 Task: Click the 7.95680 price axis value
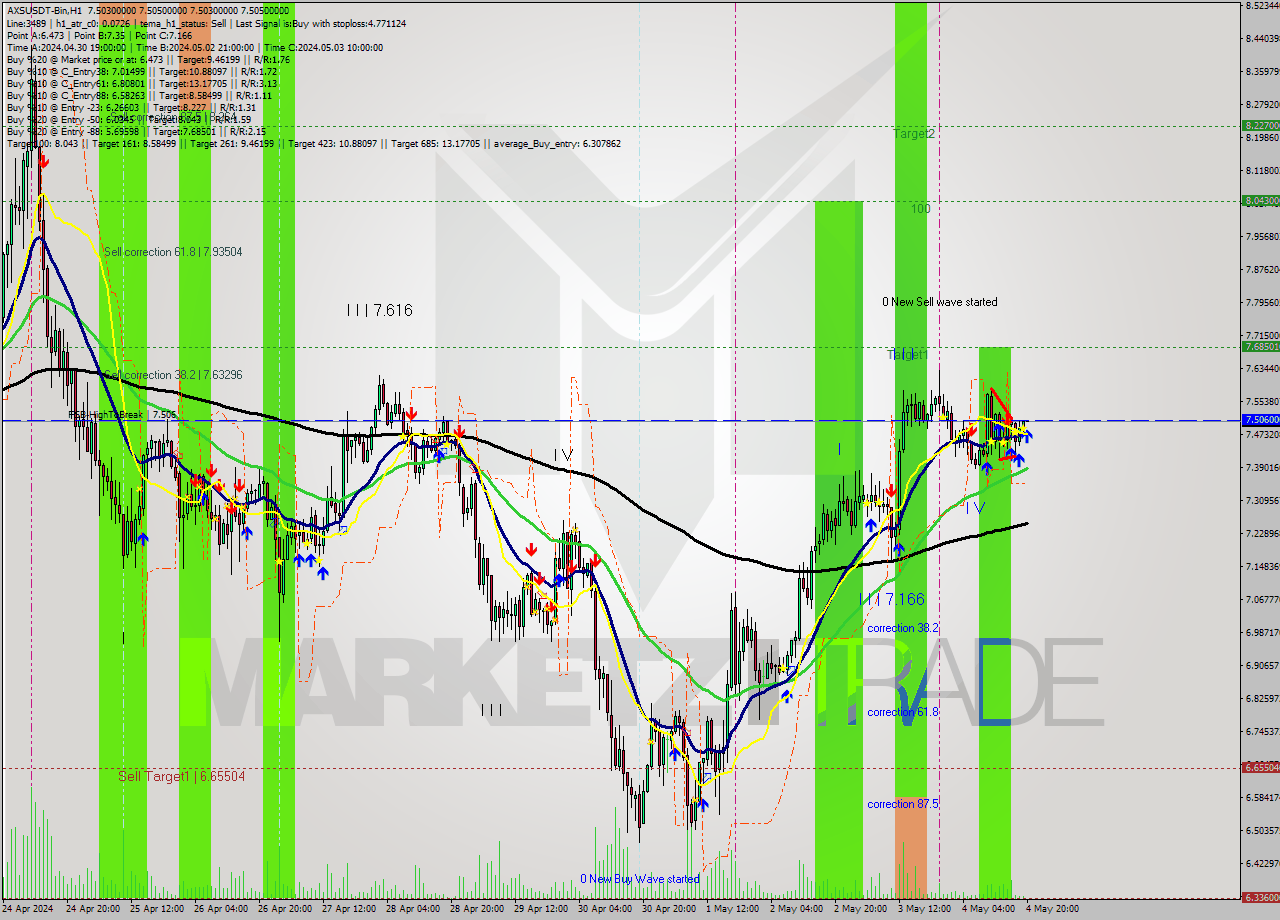click(x=1262, y=237)
